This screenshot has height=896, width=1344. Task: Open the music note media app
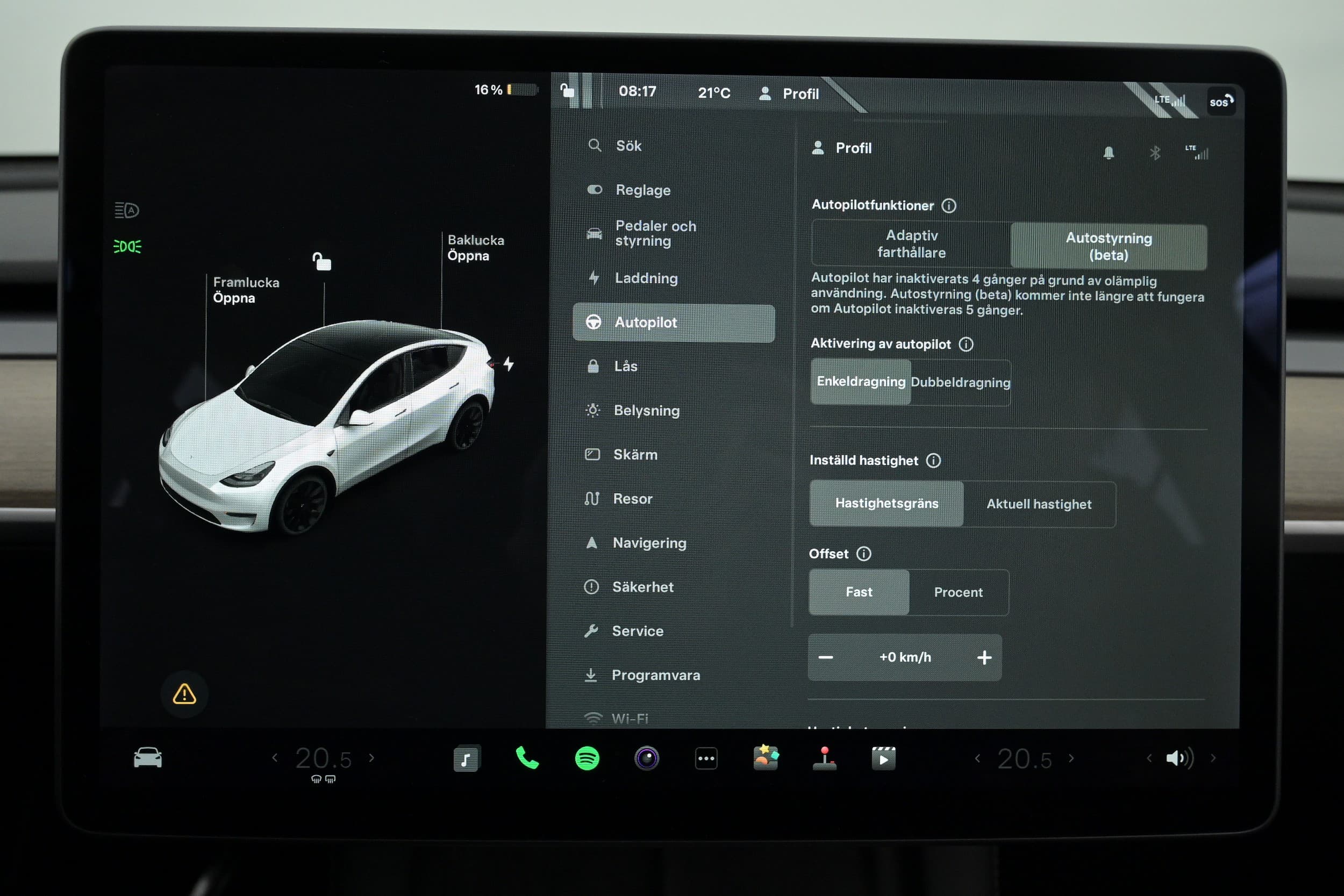[x=466, y=759]
